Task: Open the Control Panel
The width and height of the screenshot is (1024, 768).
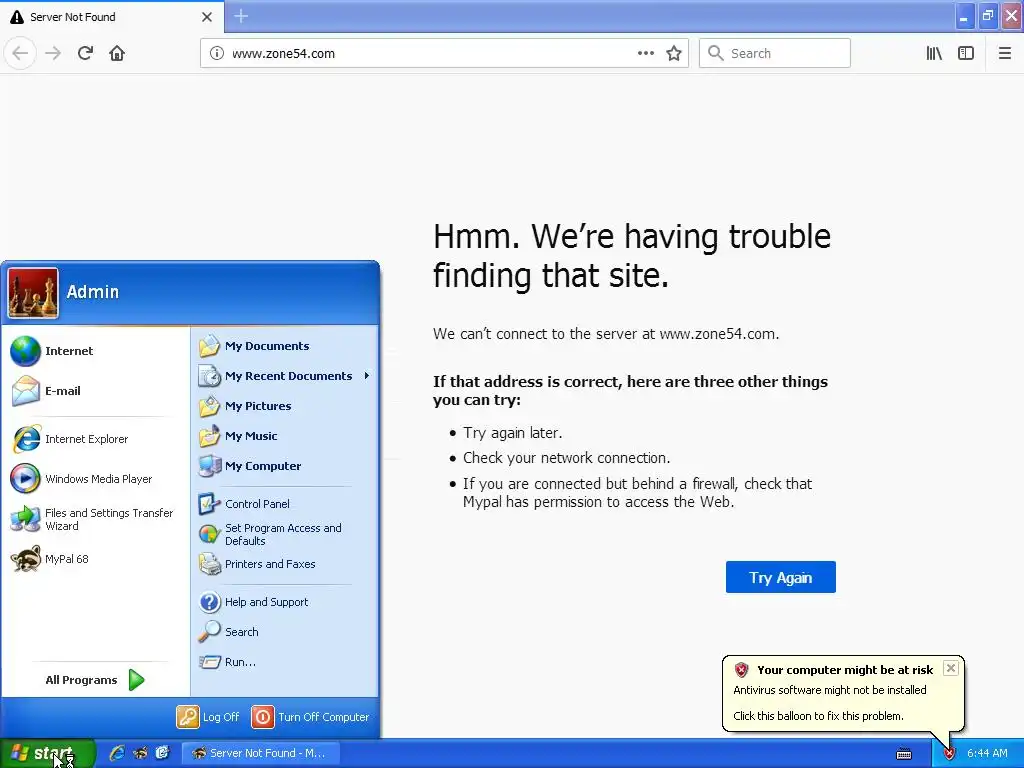Action: (x=285, y=504)
